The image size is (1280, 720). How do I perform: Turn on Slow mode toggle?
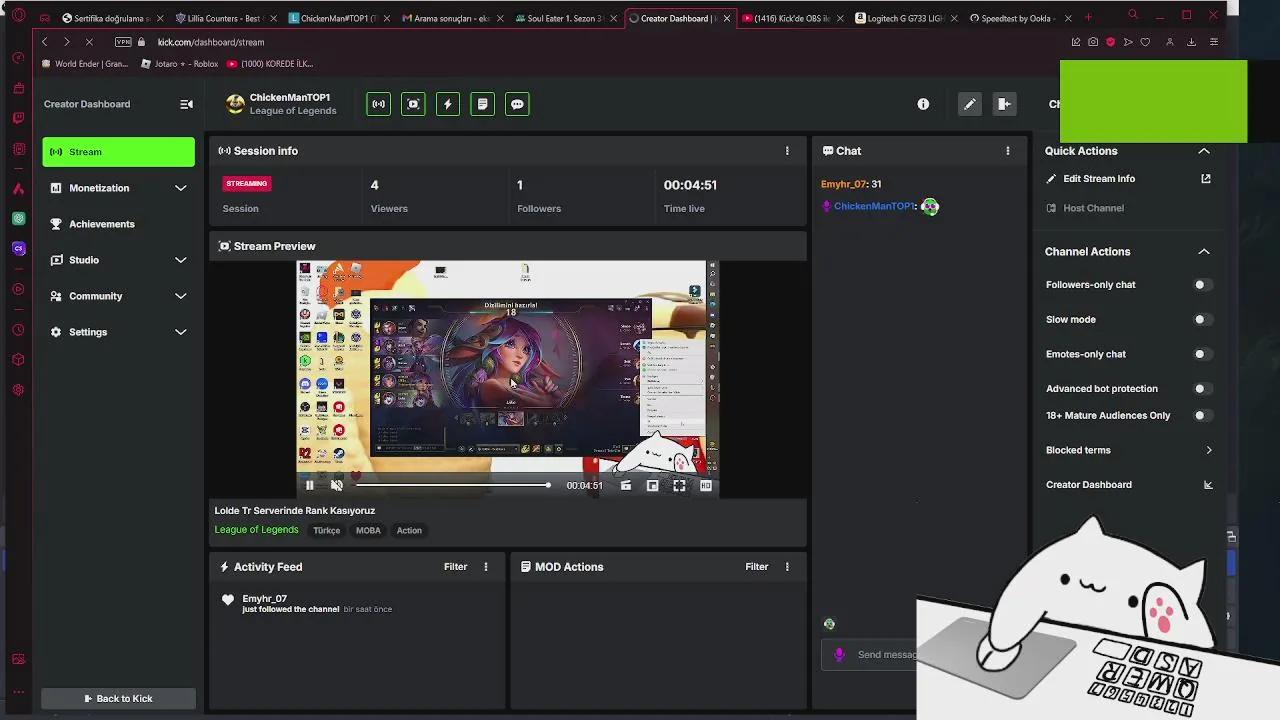(x=1203, y=320)
